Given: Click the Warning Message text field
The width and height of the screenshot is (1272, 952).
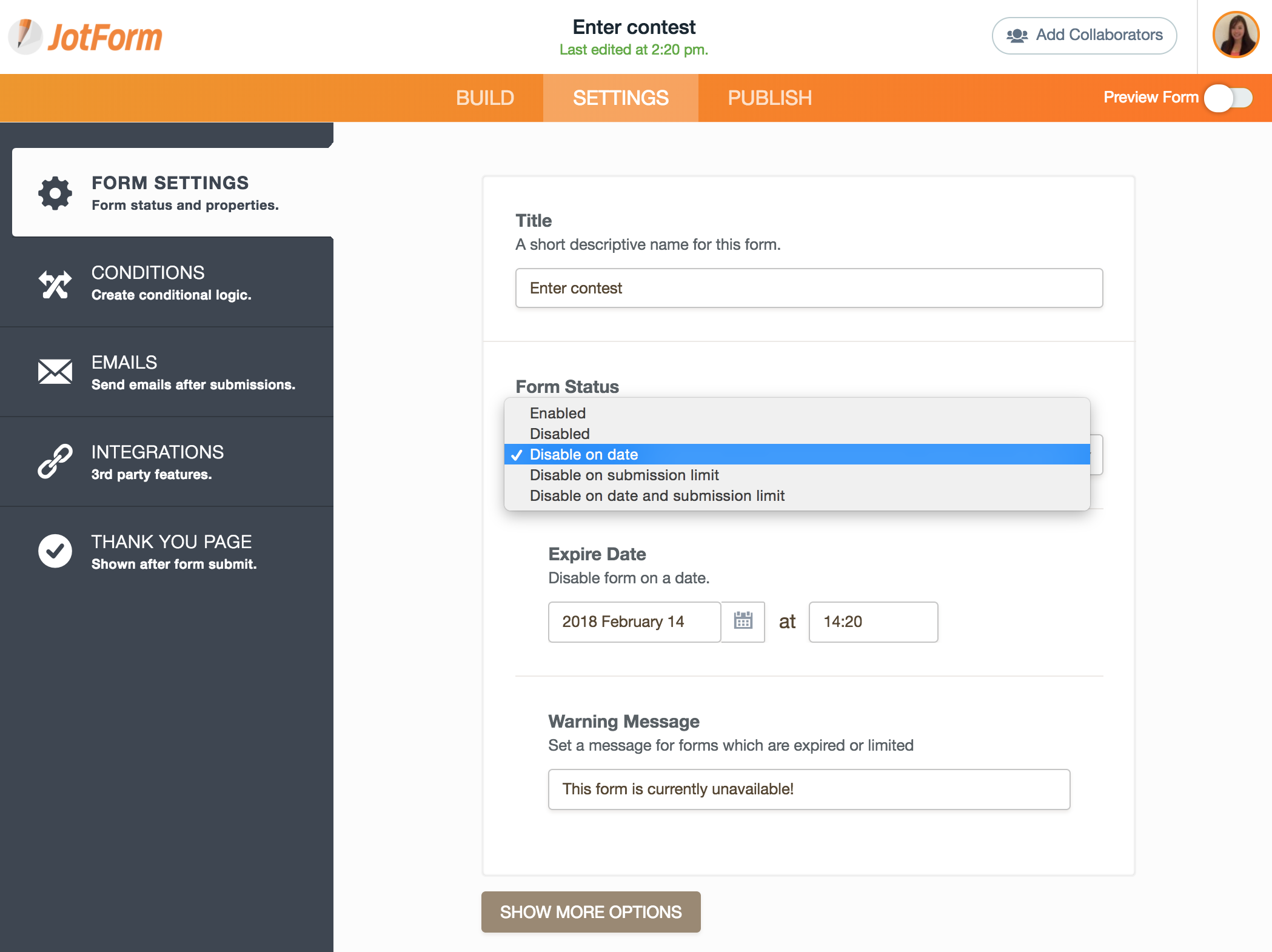Looking at the screenshot, I should 809,789.
